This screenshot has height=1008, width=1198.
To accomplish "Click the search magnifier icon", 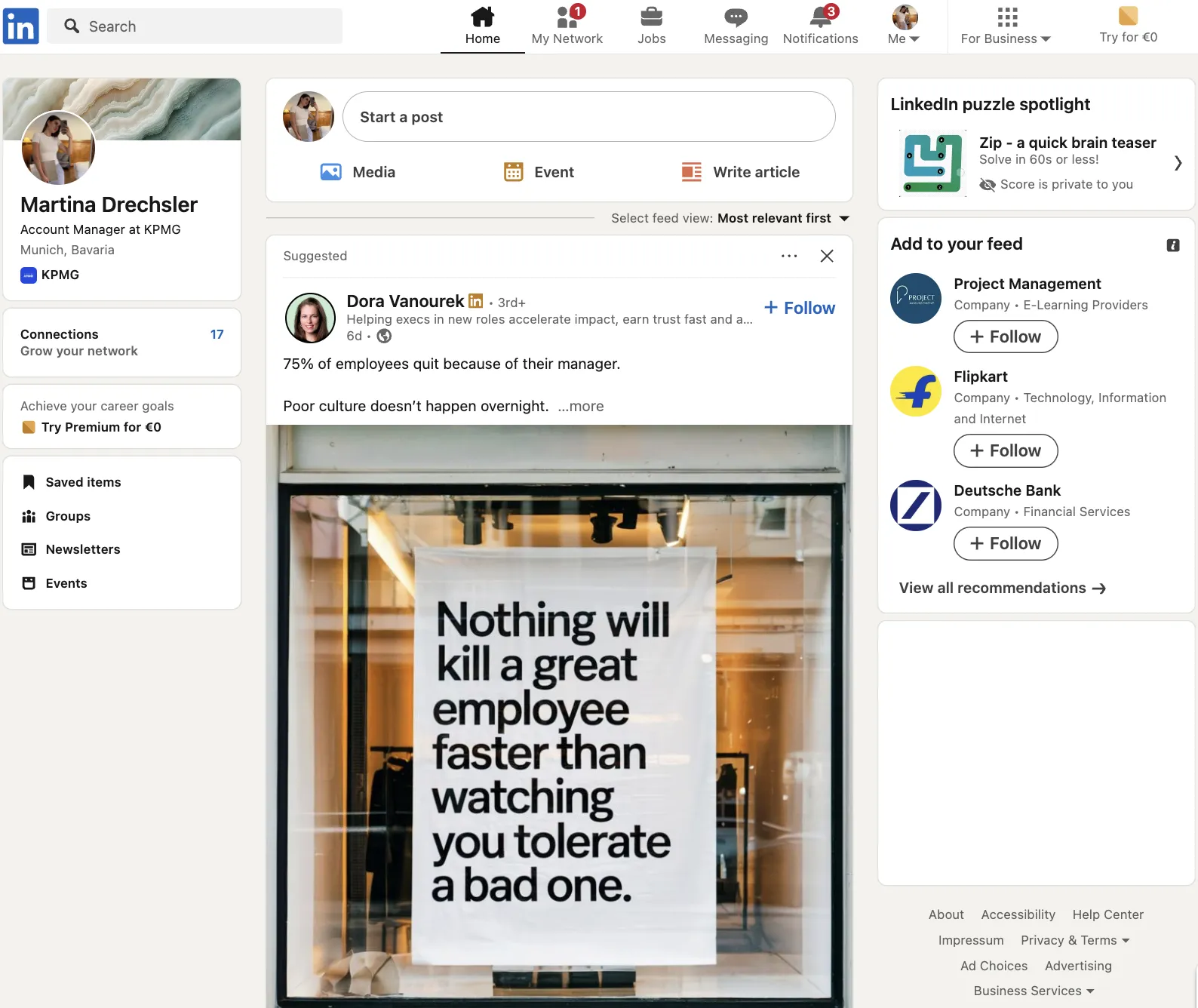I will click(72, 26).
